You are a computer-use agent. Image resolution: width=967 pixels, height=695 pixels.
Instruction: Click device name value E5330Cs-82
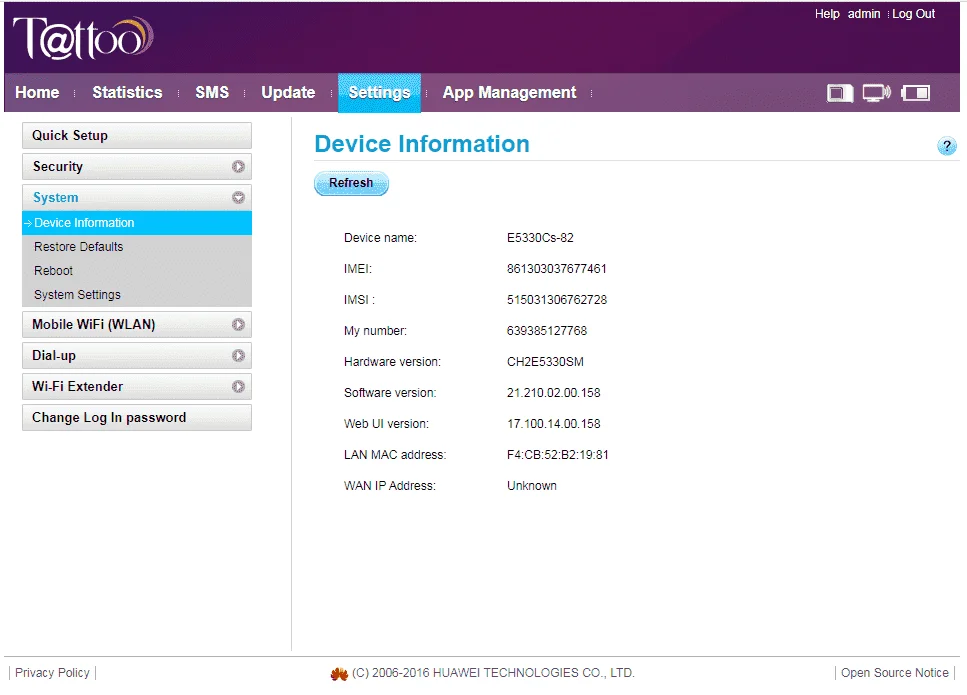coord(540,237)
